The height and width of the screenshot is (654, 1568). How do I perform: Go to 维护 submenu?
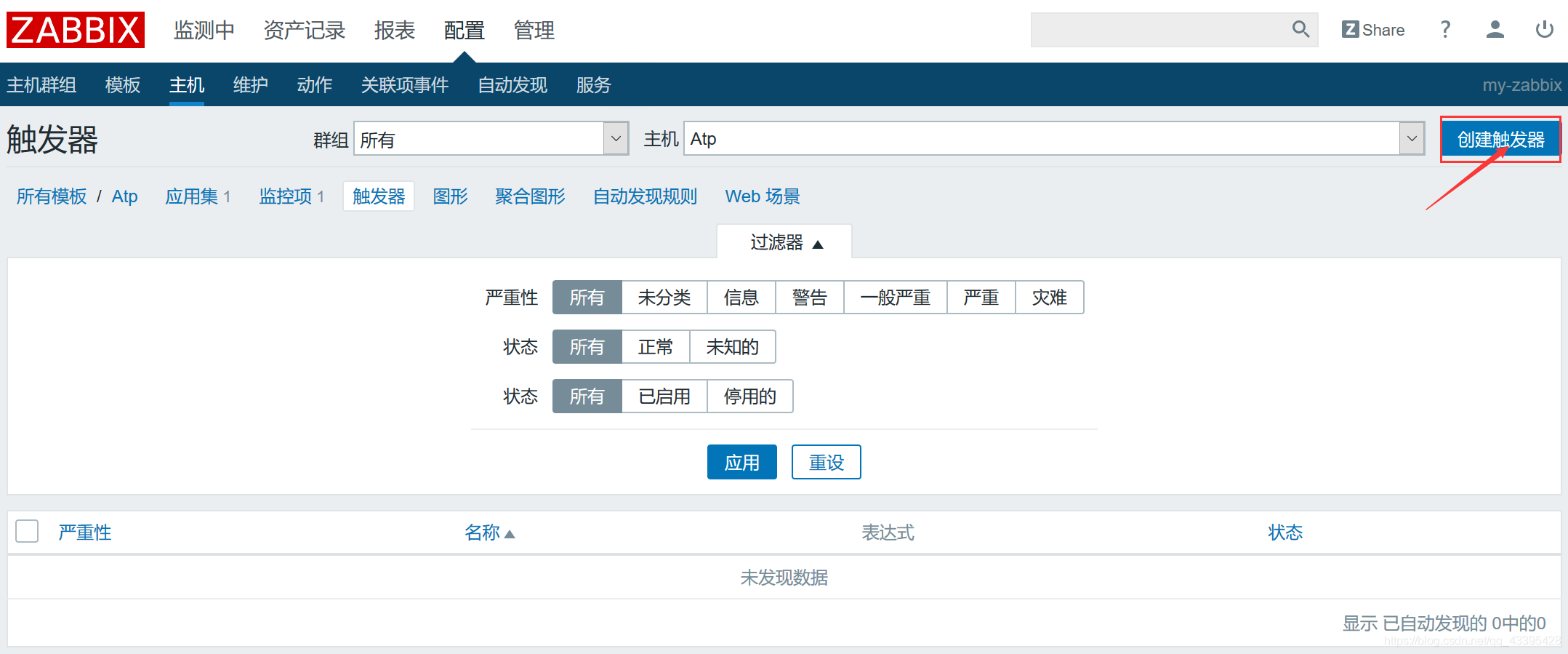(251, 85)
